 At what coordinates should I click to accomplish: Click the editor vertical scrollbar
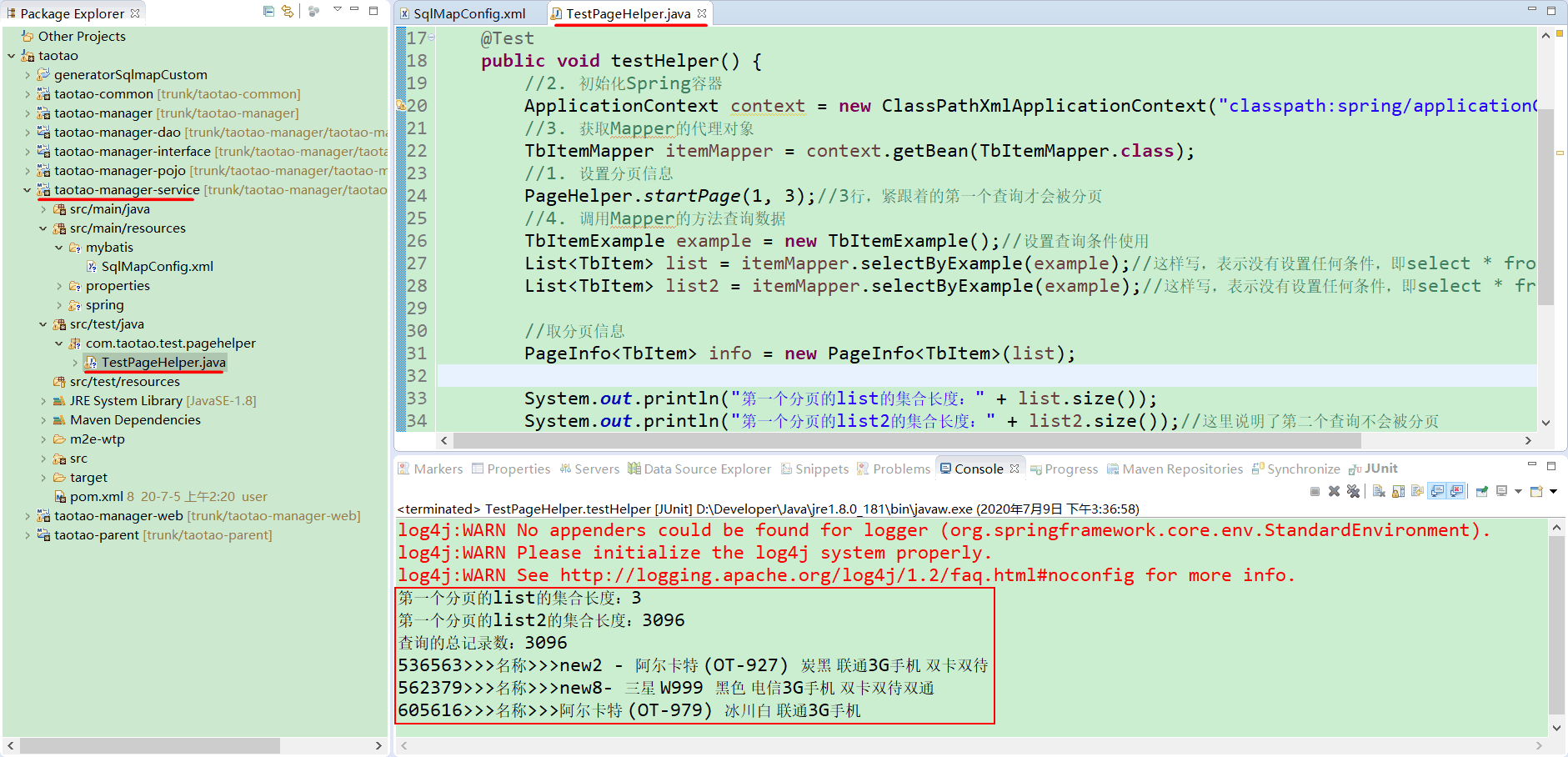click(1545, 207)
